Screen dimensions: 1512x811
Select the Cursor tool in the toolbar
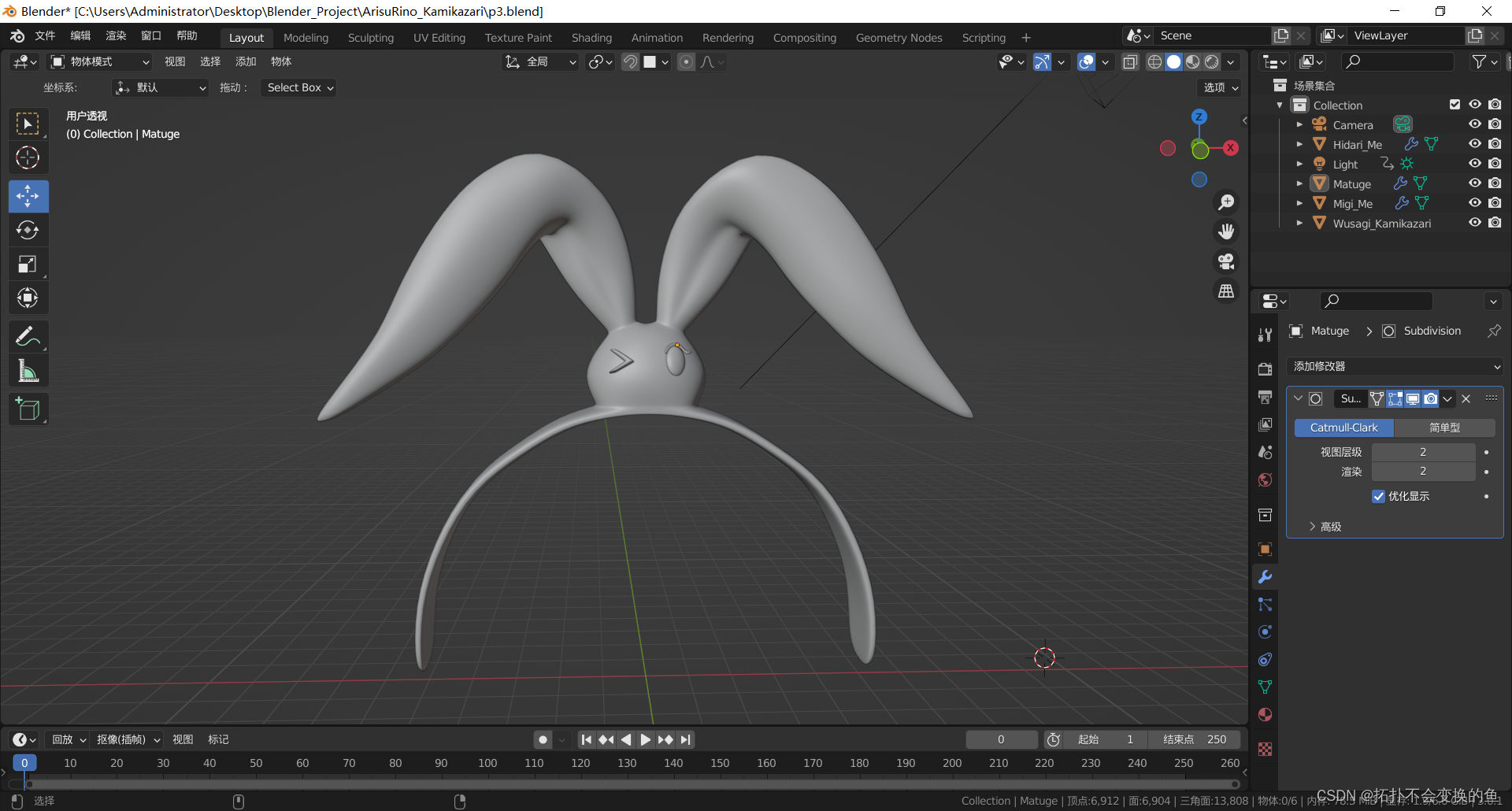coord(28,158)
